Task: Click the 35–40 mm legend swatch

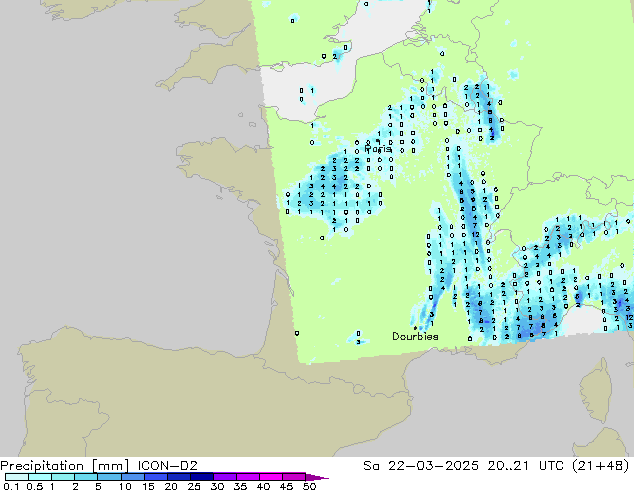Action: coord(247,477)
